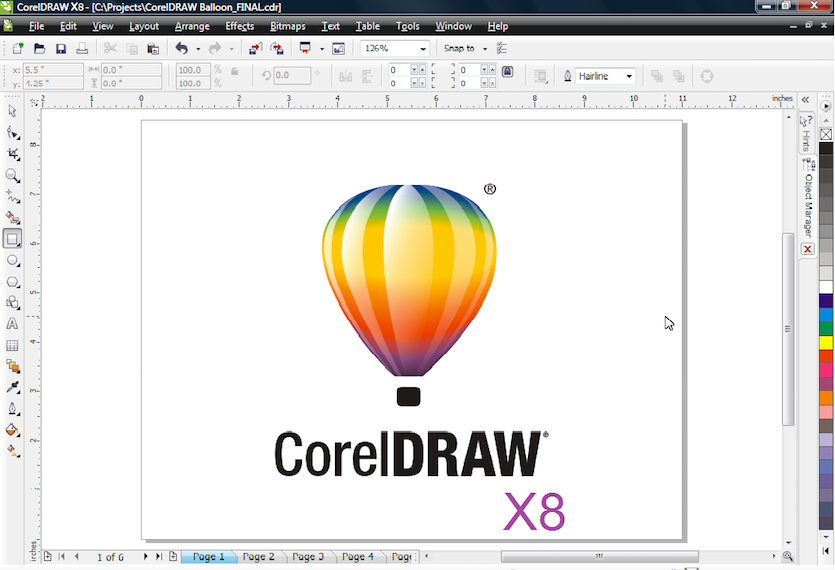Choose the Interactive Blend tool
Viewport: 835px width, 570px height.
(12, 366)
